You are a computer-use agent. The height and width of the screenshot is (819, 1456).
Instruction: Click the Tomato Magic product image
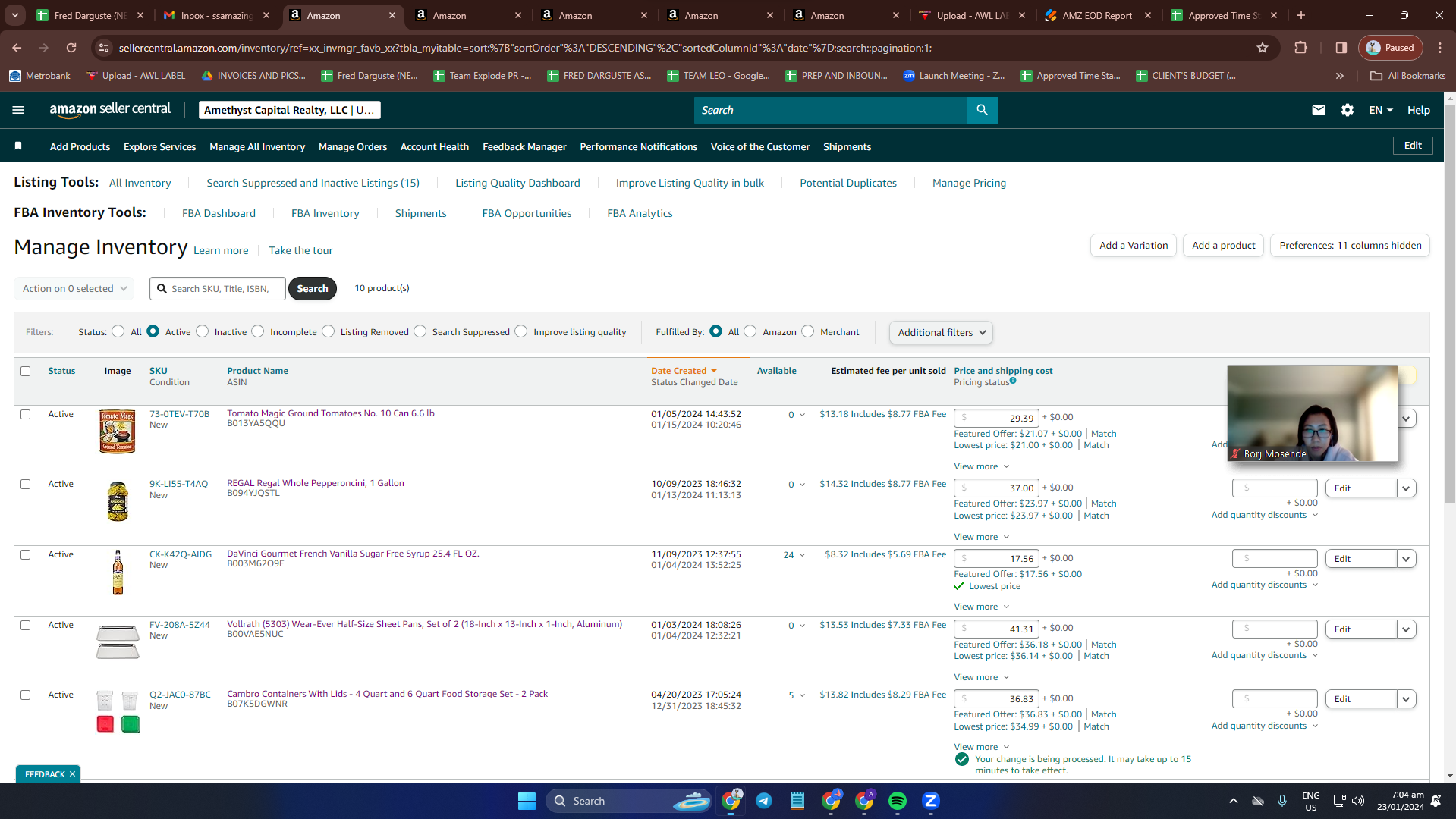(118, 431)
